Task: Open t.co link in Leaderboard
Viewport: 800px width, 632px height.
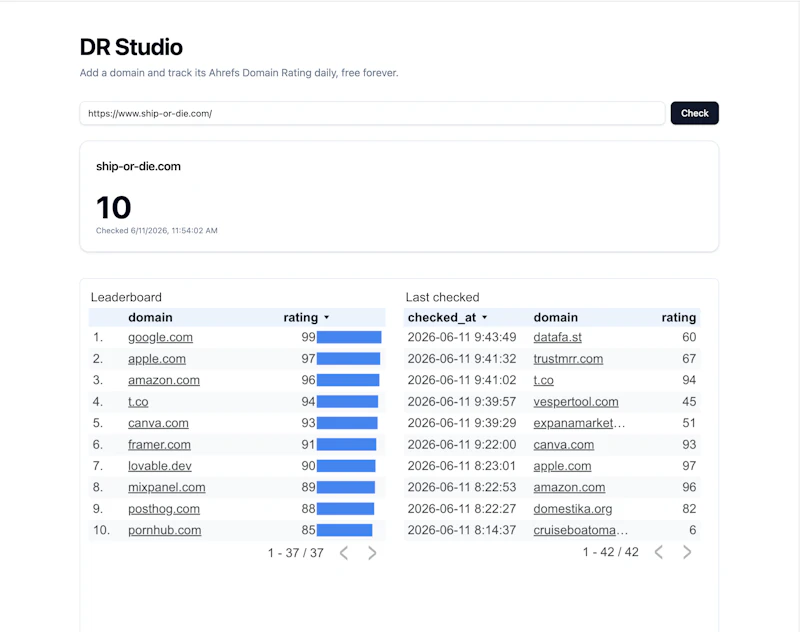Action: pos(138,401)
